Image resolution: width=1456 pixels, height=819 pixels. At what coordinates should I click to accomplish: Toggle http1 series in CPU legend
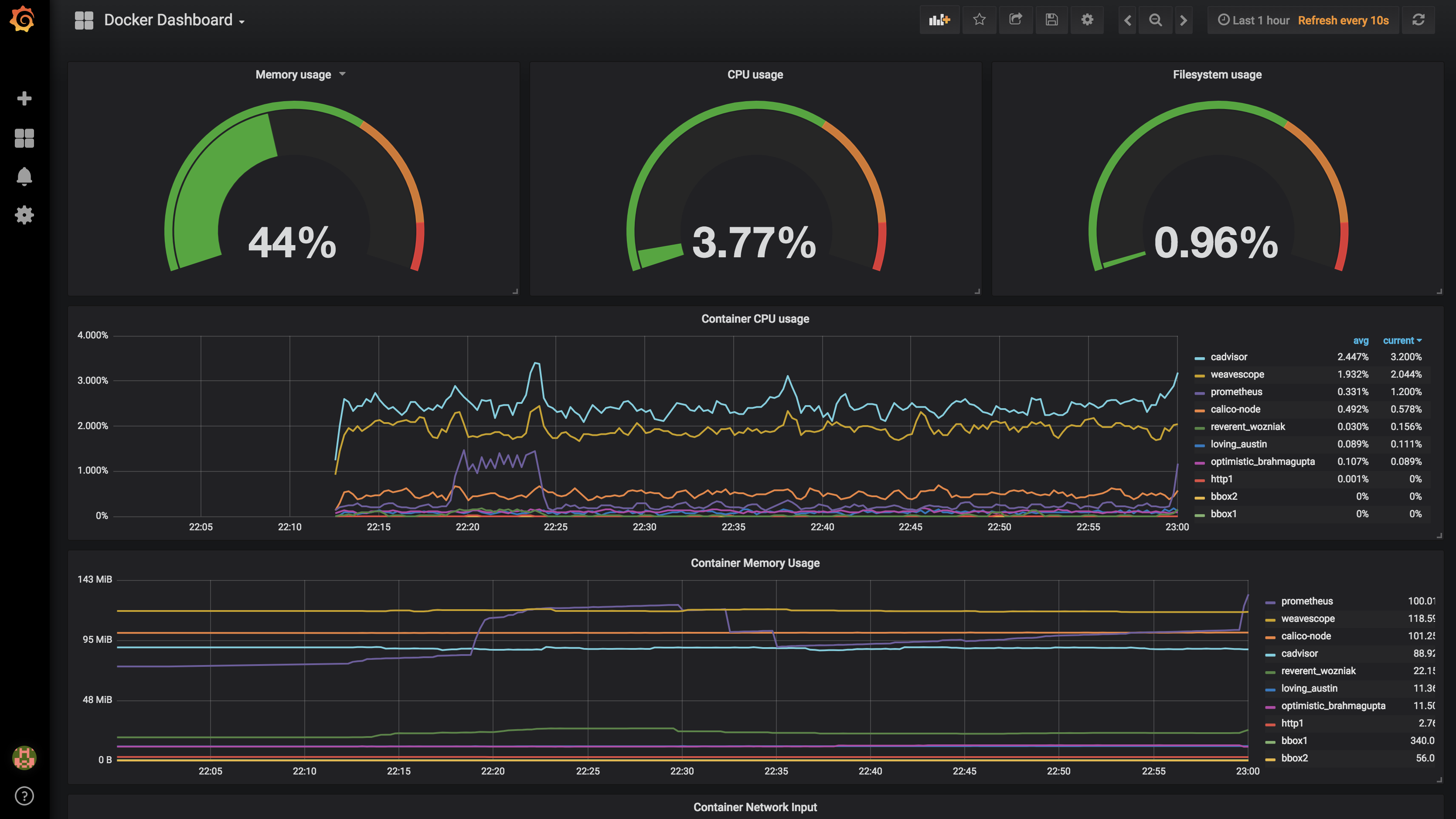(x=1221, y=479)
